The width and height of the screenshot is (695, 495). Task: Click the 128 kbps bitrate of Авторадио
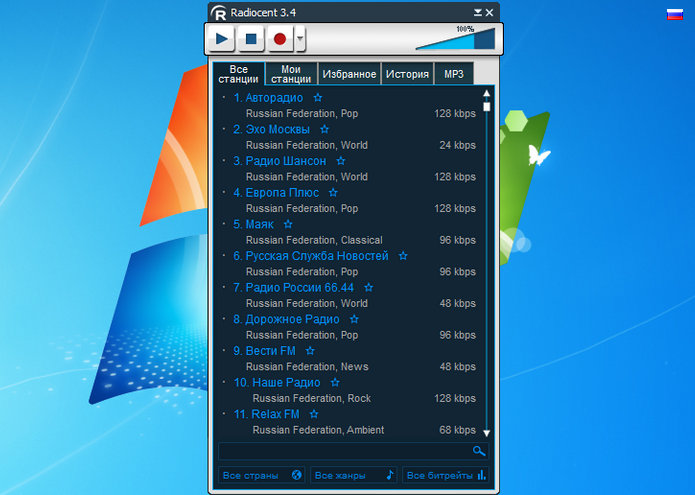click(x=455, y=113)
